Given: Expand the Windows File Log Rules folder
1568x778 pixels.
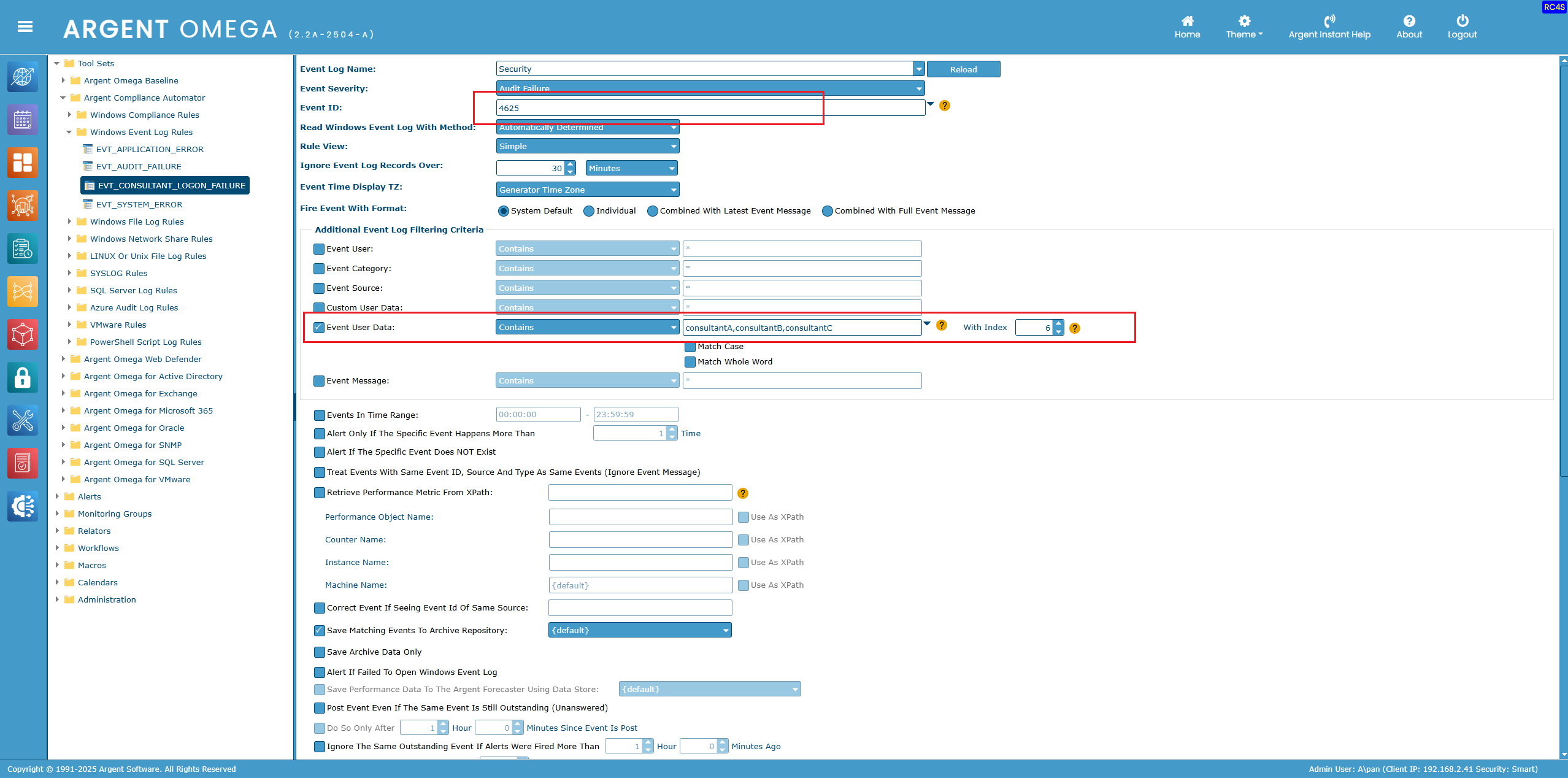Looking at the screenshot, I should 69,221.
